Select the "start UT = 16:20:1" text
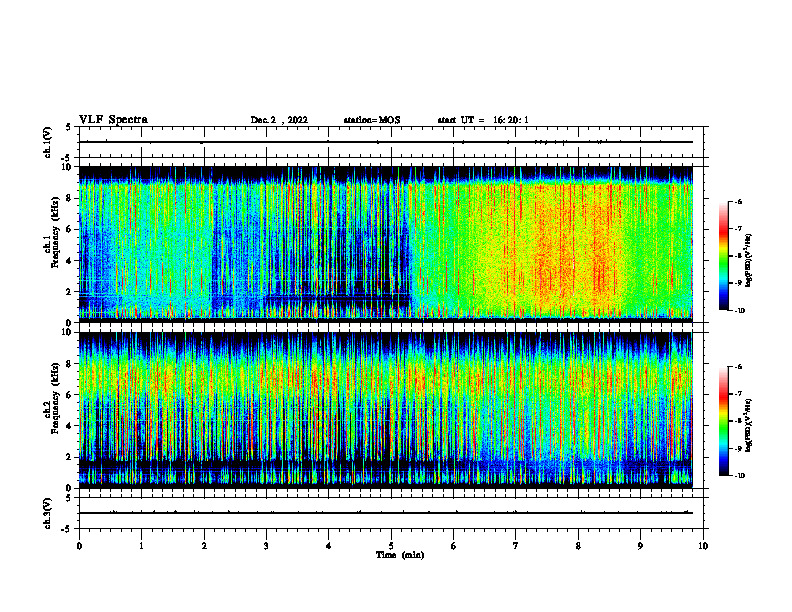 tap(483, 120)
